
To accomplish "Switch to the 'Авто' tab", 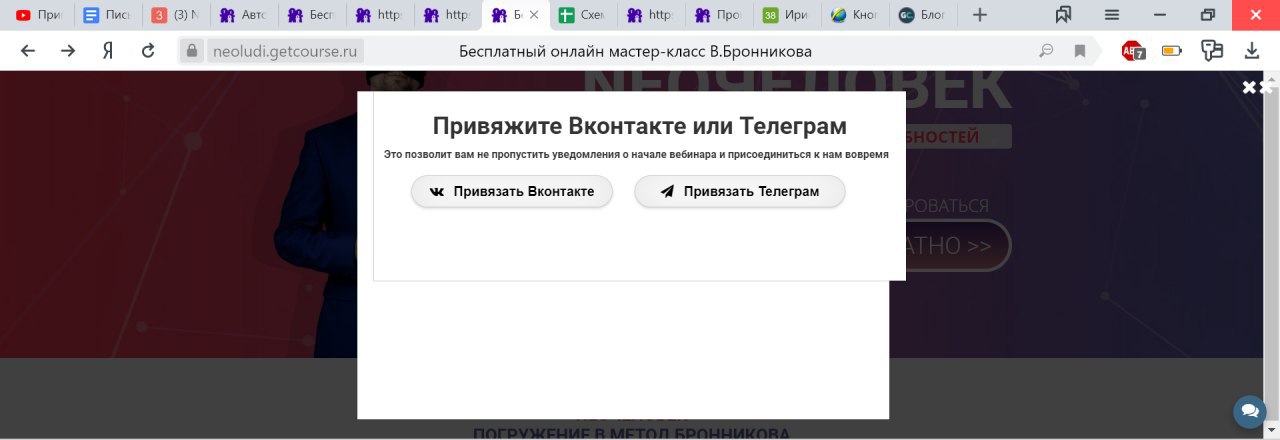I will pos(243,15).
